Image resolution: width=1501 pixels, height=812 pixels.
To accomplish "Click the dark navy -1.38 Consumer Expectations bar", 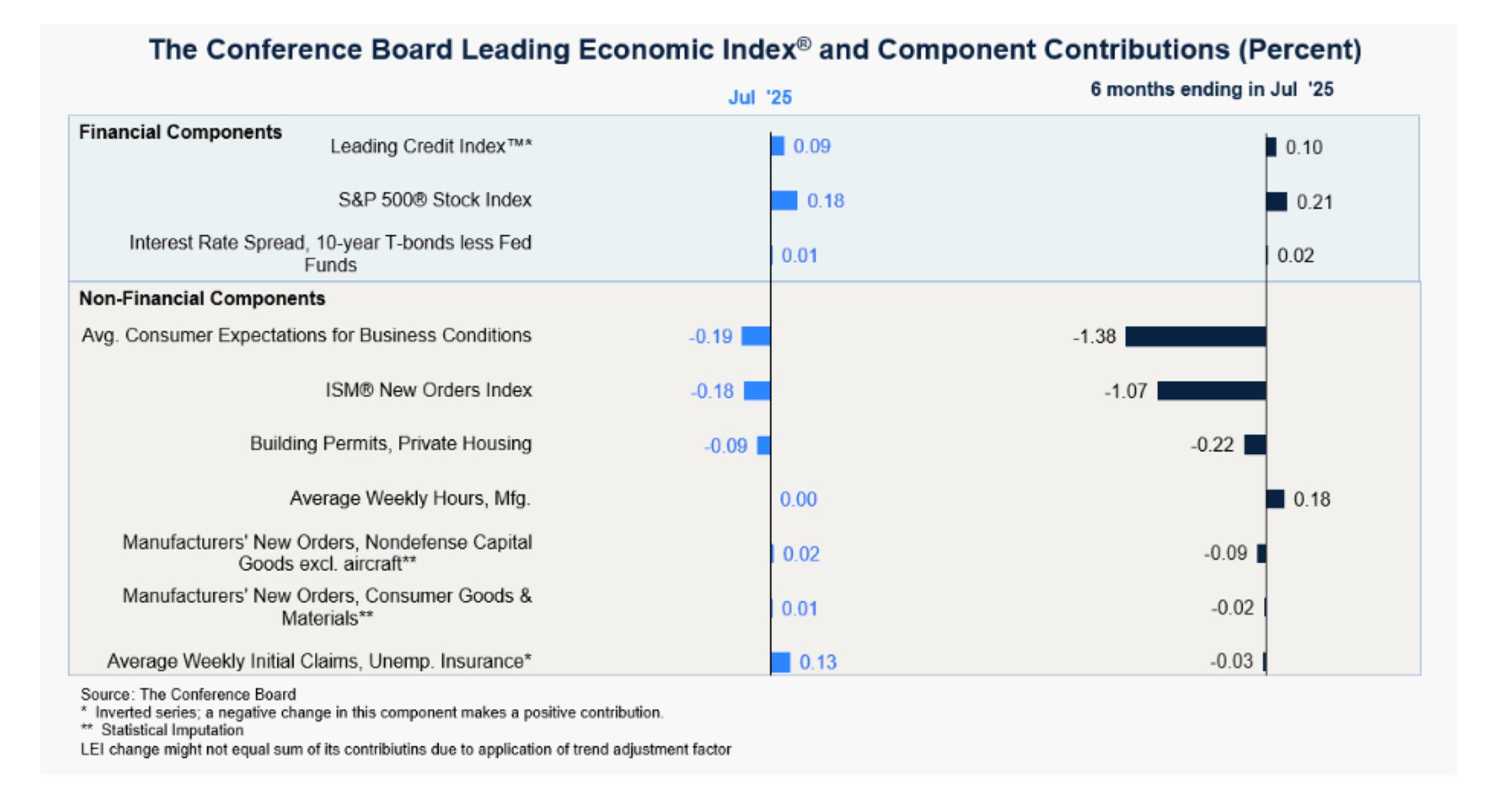I will (1196, 336).
